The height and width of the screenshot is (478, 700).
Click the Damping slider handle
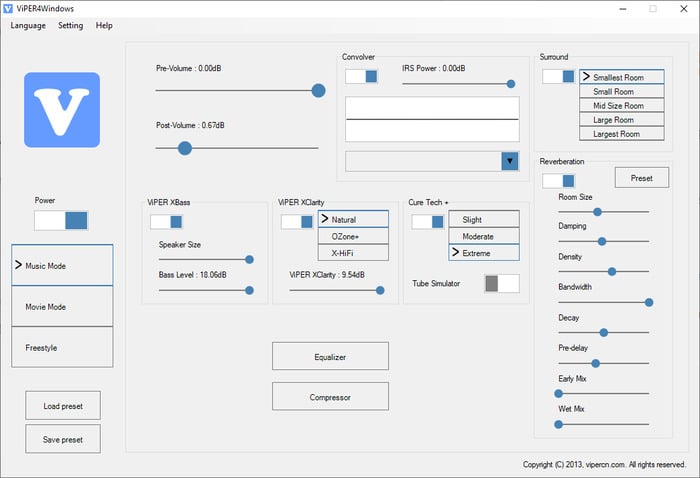point(602,241)
